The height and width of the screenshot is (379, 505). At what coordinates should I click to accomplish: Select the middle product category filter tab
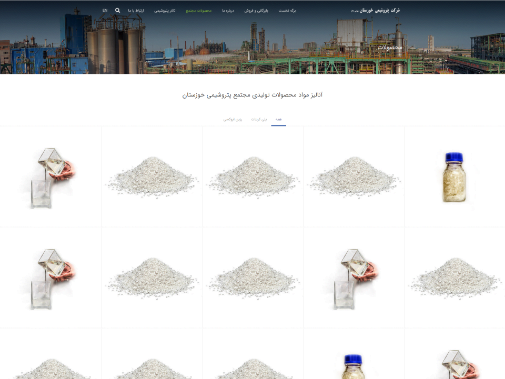pyautogui.click(x=259, y=119)
